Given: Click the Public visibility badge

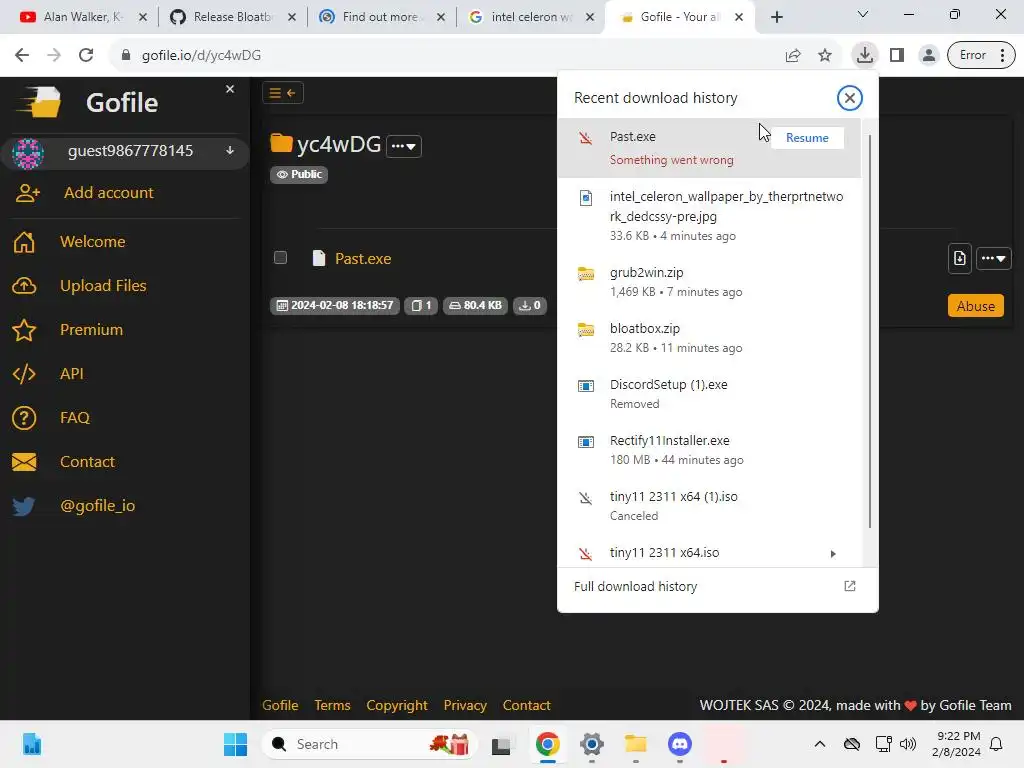Looking at the screenshot, I should [299, 174].
